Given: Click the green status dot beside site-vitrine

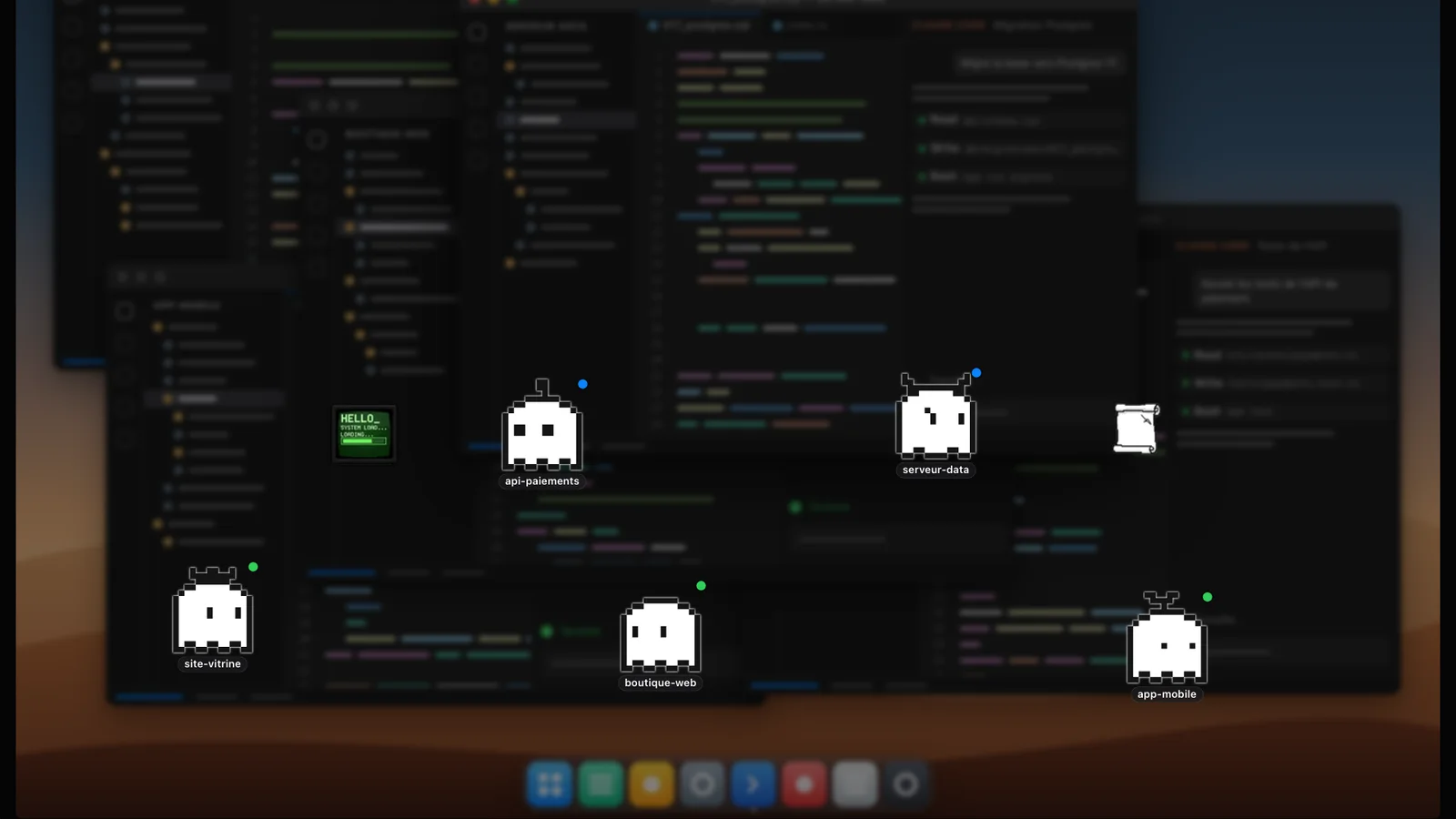Looking at the screenshot, I should 253,567.
